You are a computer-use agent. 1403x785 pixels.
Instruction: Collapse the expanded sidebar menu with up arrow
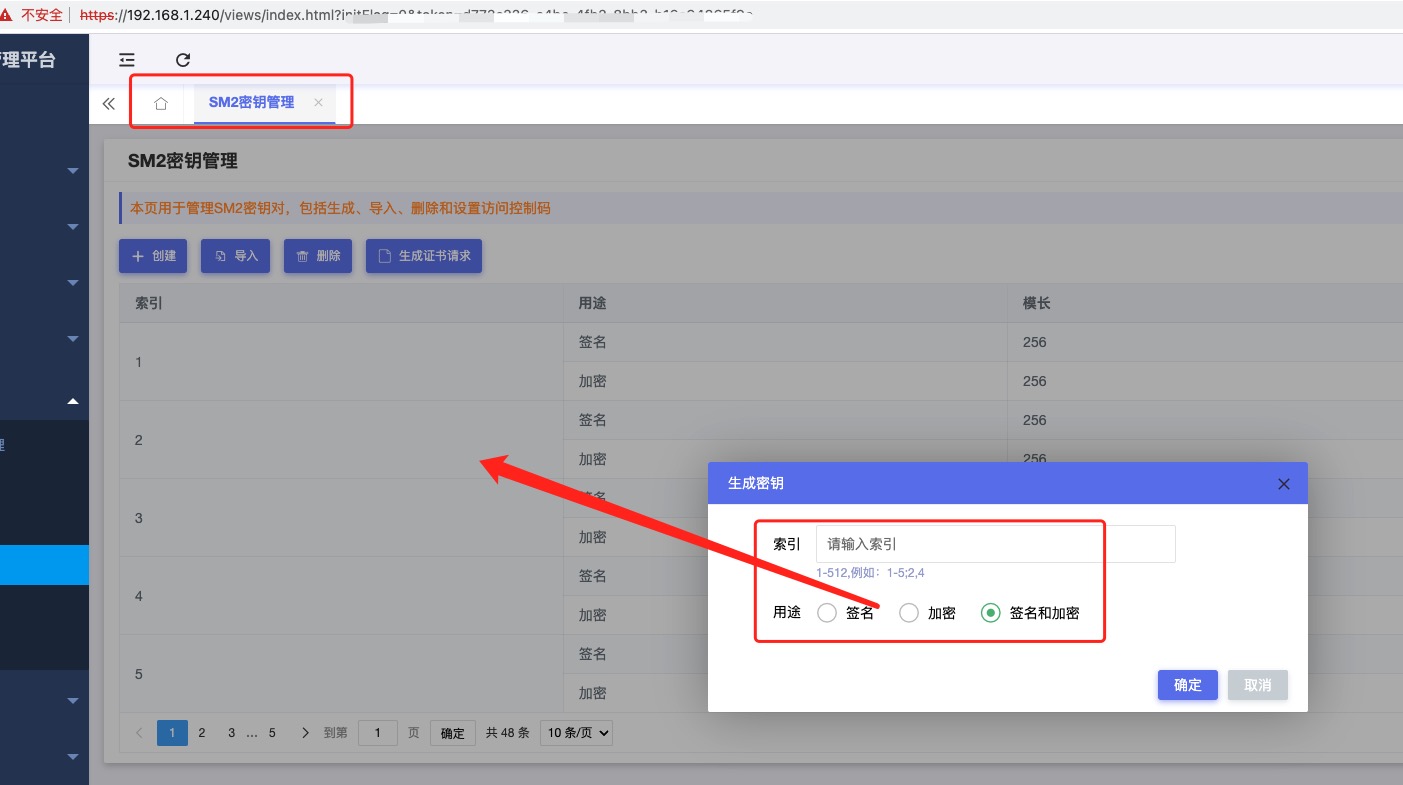pyautogui.click(x=72, y=401)
